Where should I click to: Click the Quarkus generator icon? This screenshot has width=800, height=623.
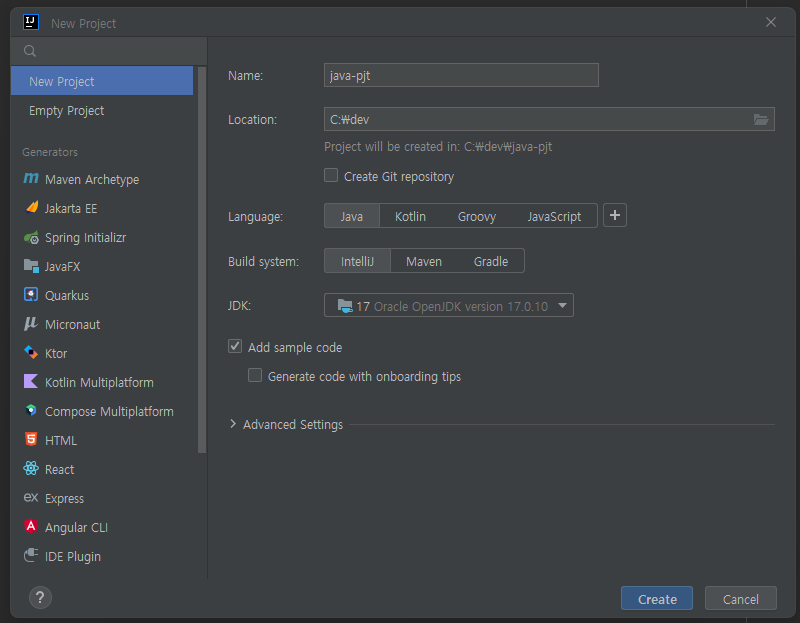[31, 294]
